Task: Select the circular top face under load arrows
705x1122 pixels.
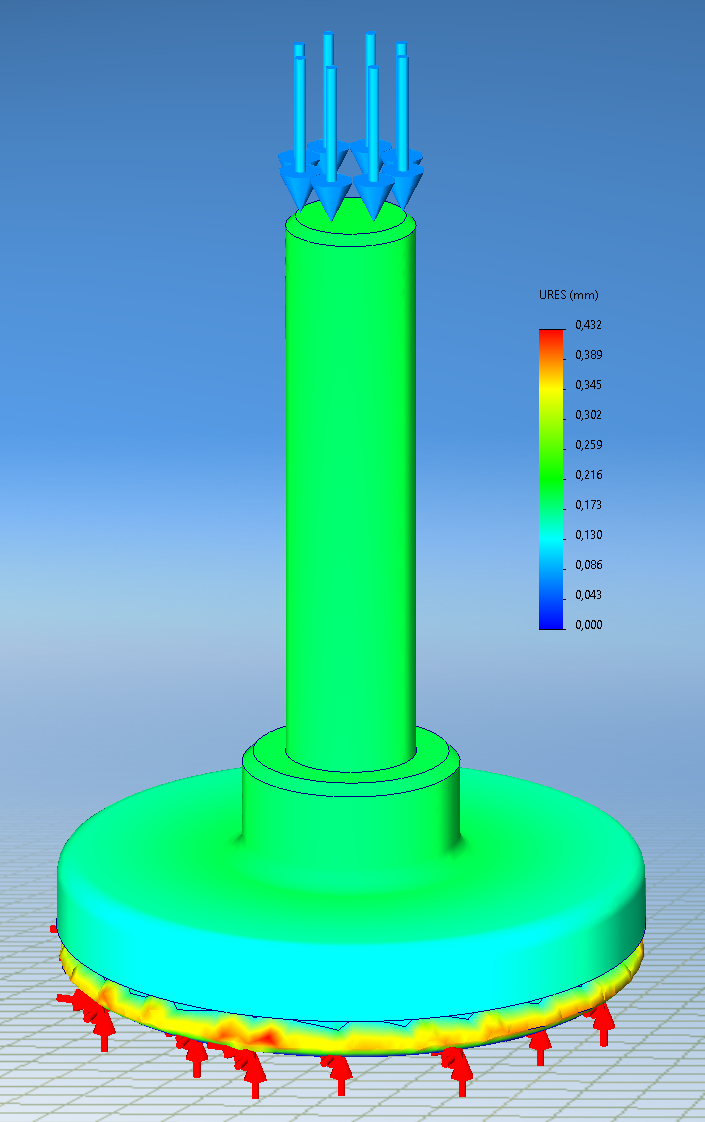Action: pyautogui.click(x=351, y=217)
